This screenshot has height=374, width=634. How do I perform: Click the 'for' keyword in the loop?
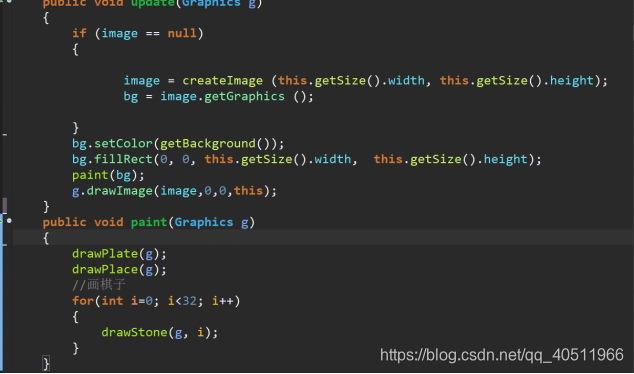click(x=83, y=301)
